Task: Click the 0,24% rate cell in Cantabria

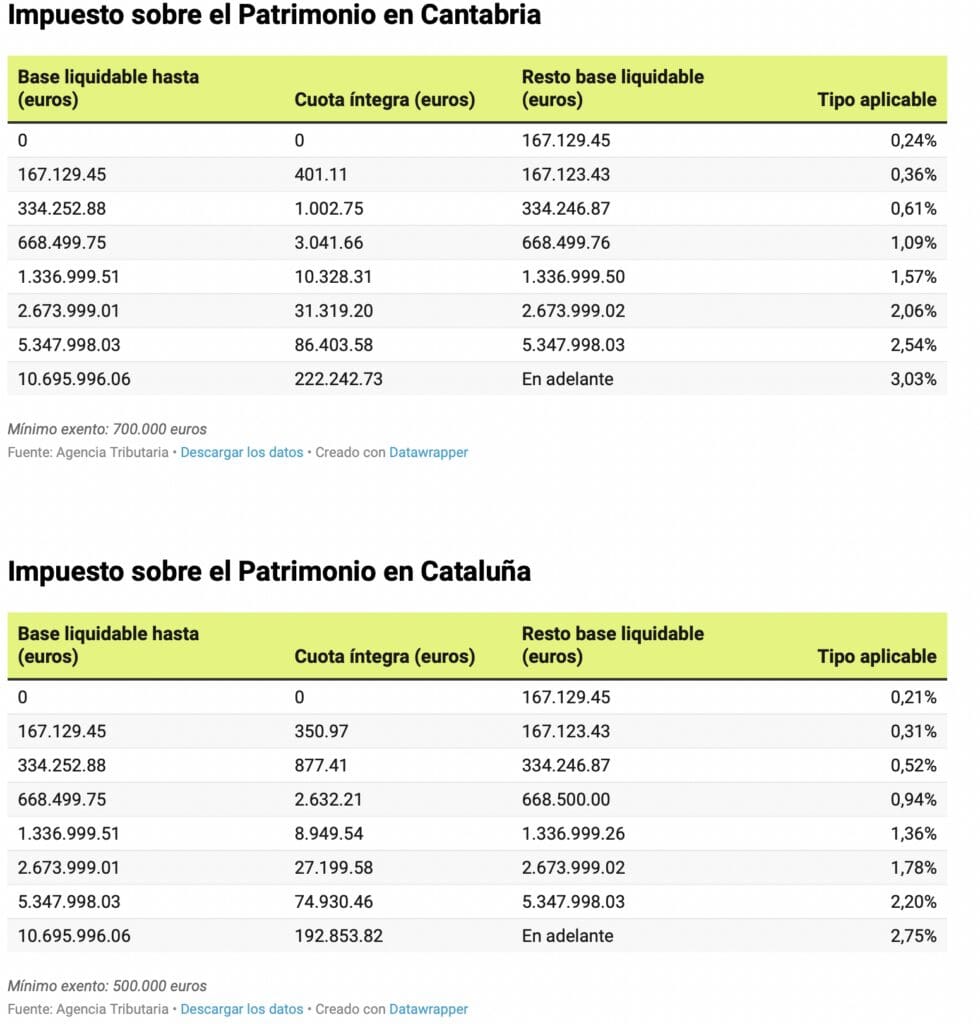Action: click(913, 140)
